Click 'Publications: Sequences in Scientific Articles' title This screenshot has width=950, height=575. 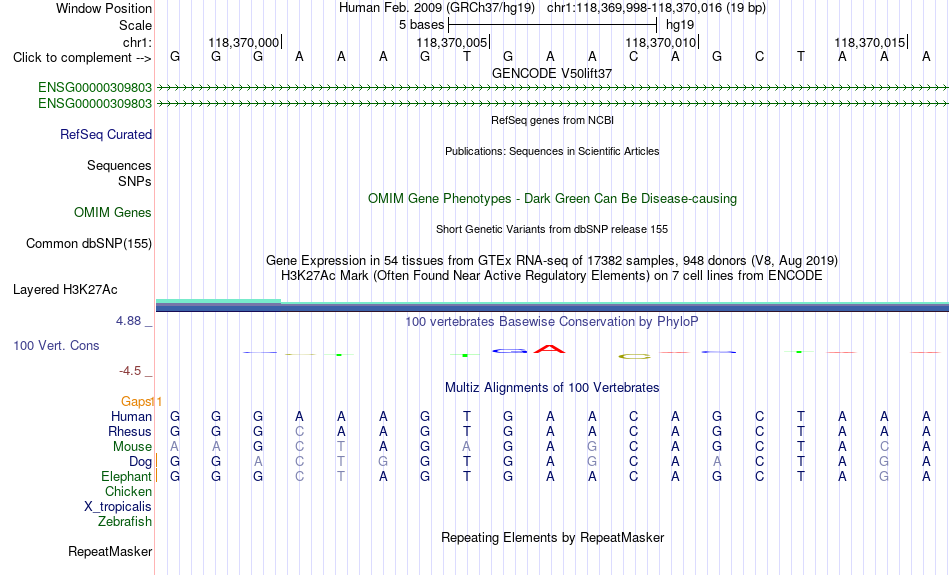(x=552, y=151)
